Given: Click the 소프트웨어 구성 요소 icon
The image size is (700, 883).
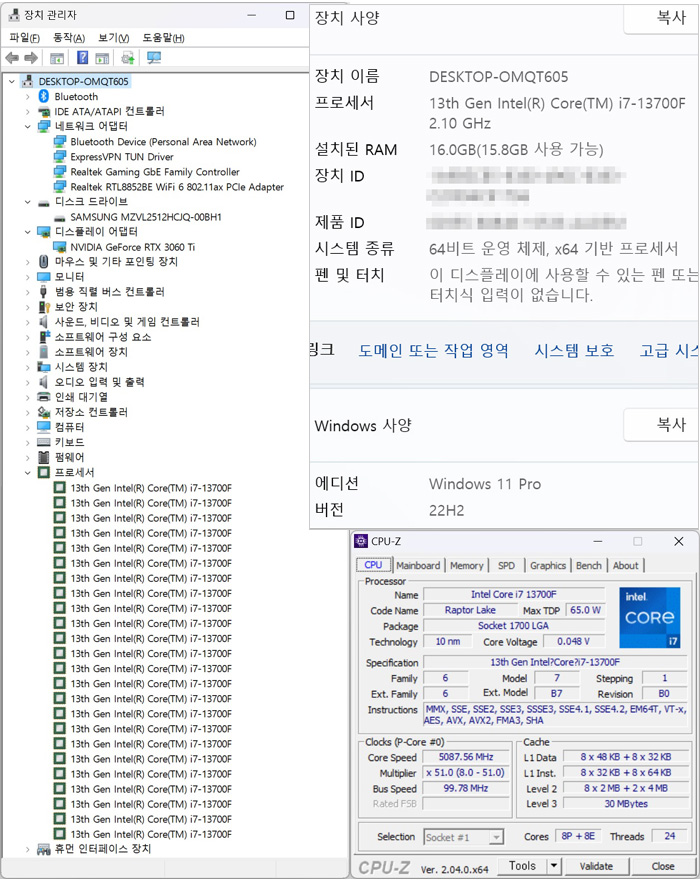Looking at the screenshot, I should [44, 337].
